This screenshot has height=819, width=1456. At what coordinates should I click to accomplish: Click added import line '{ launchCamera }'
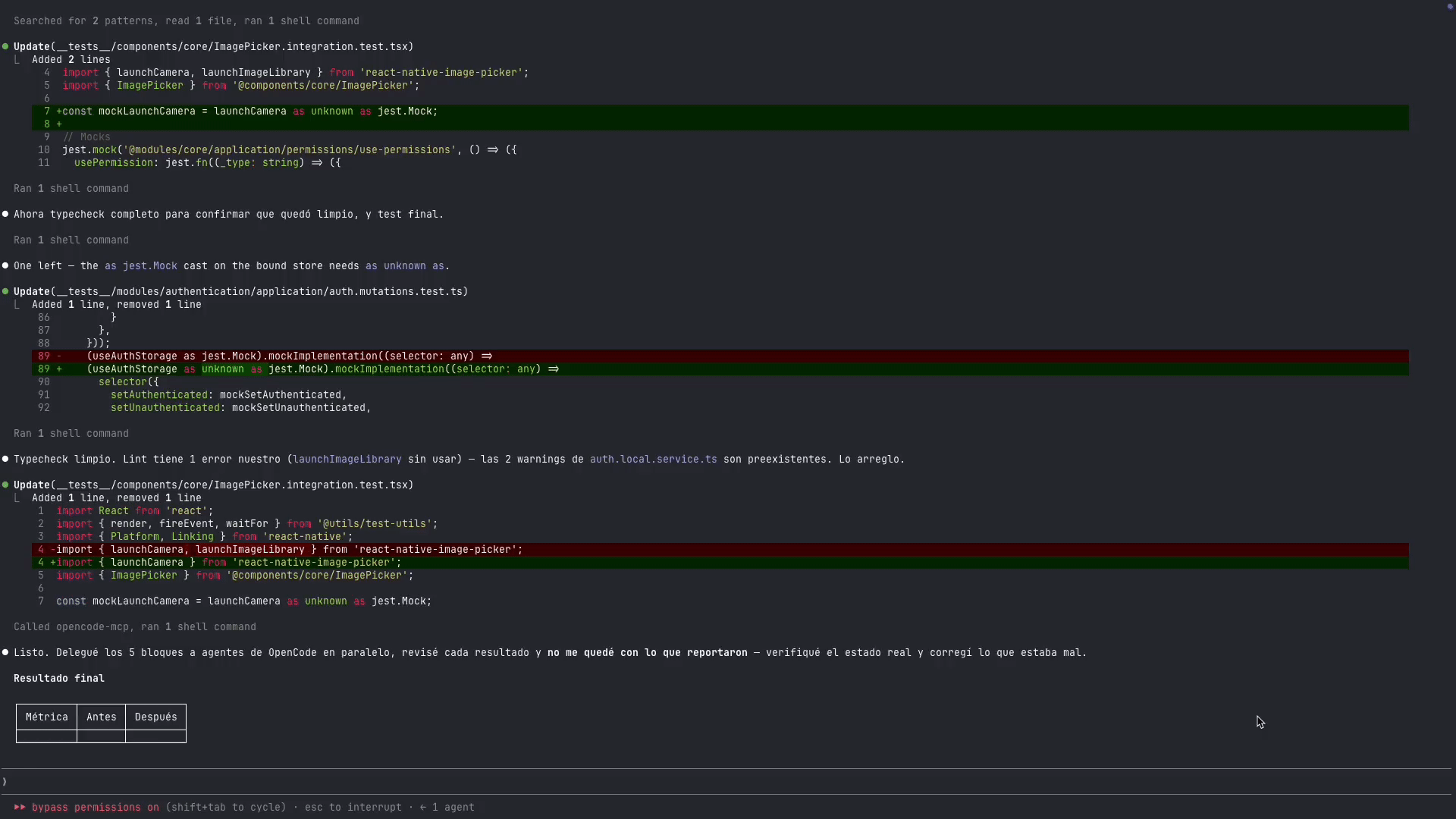click(x=720, y=563)
